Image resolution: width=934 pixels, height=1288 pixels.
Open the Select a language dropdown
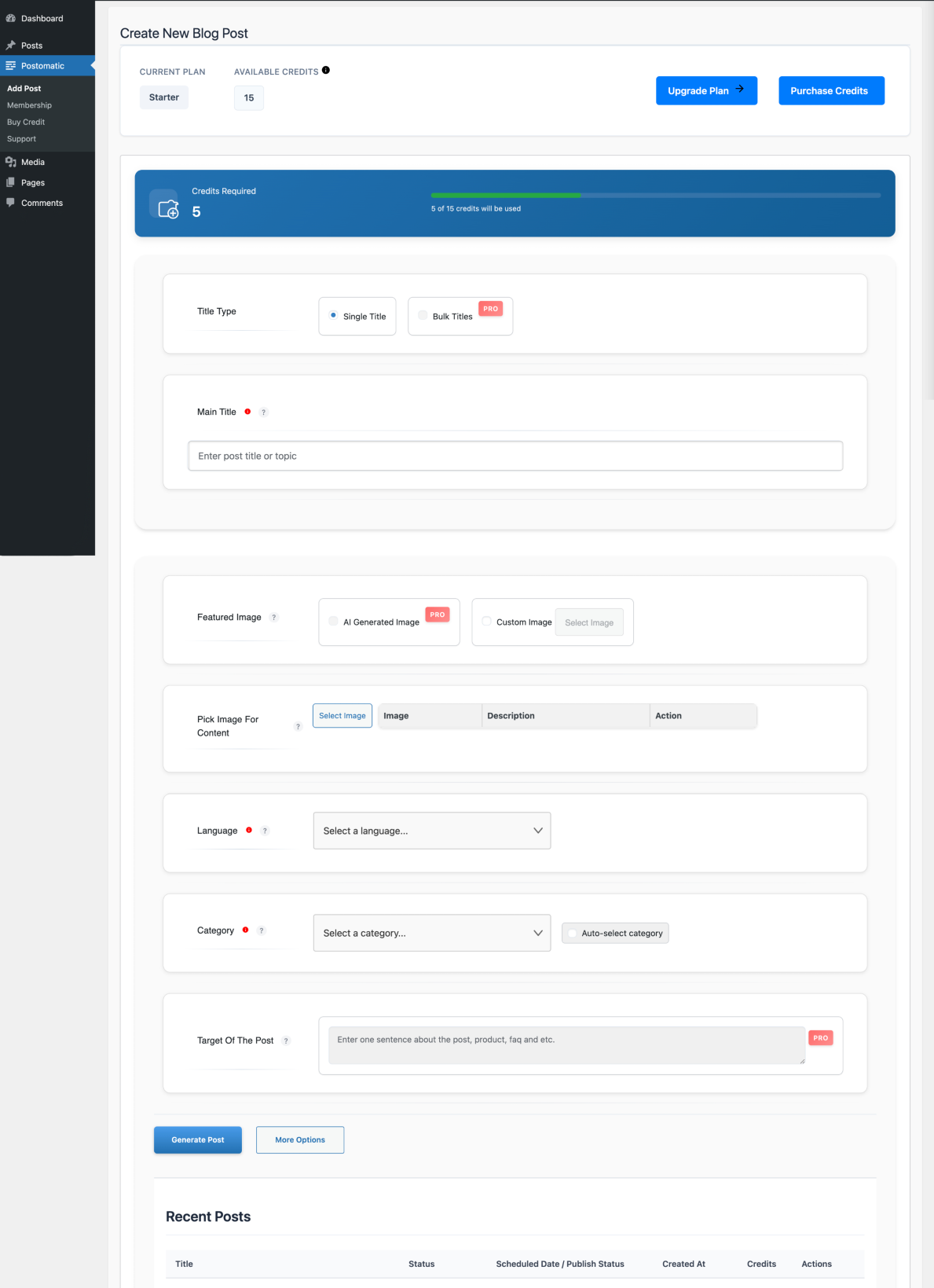coord(432,831)
